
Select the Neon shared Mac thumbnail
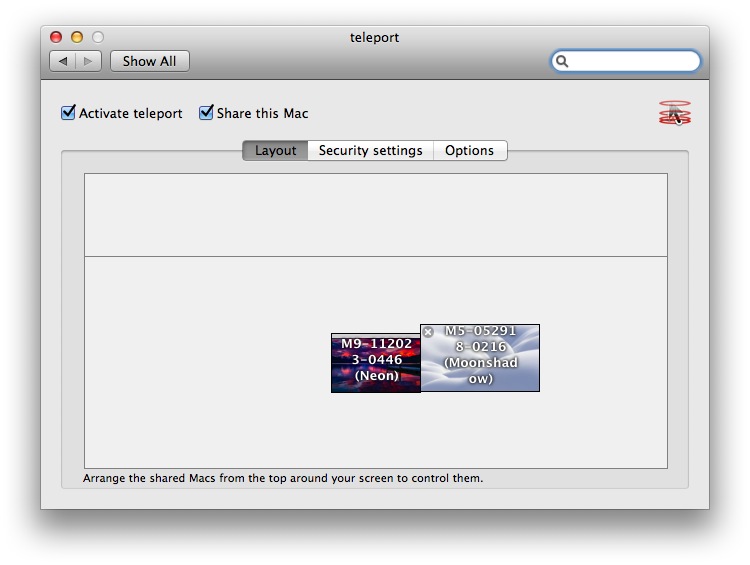(x=375, y=363)
